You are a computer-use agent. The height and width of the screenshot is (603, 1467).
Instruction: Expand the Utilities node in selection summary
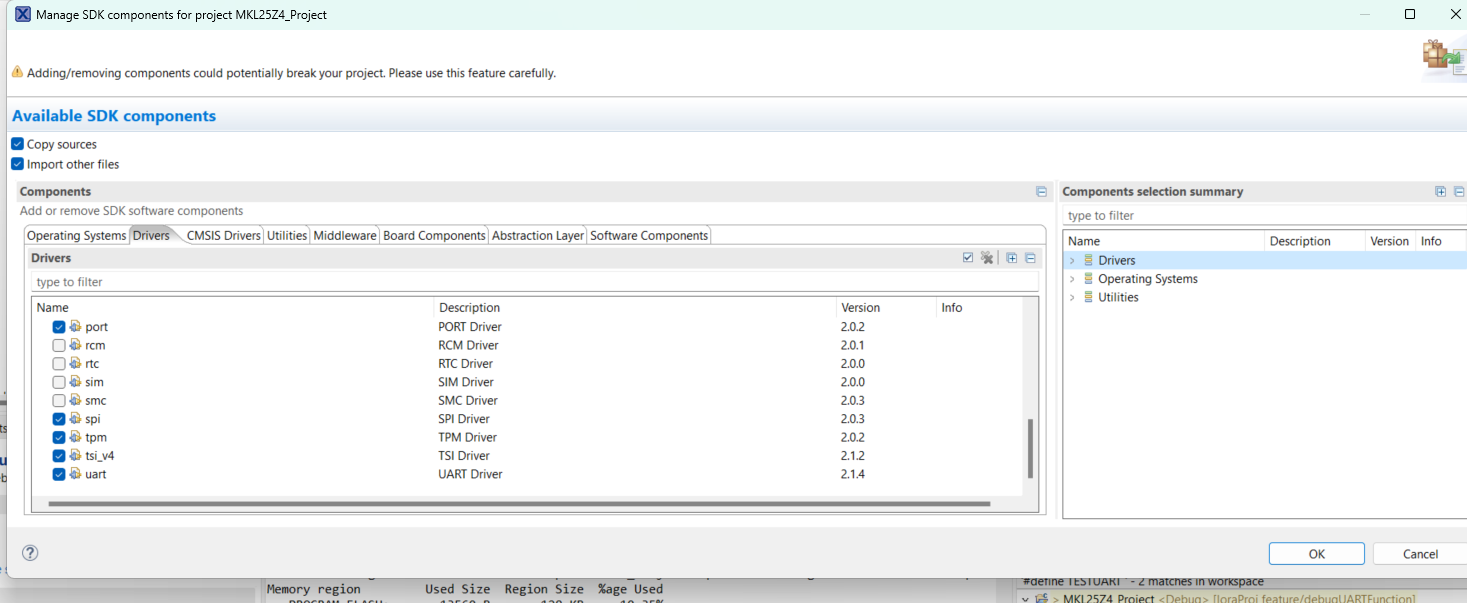[x=1072, y=297]
